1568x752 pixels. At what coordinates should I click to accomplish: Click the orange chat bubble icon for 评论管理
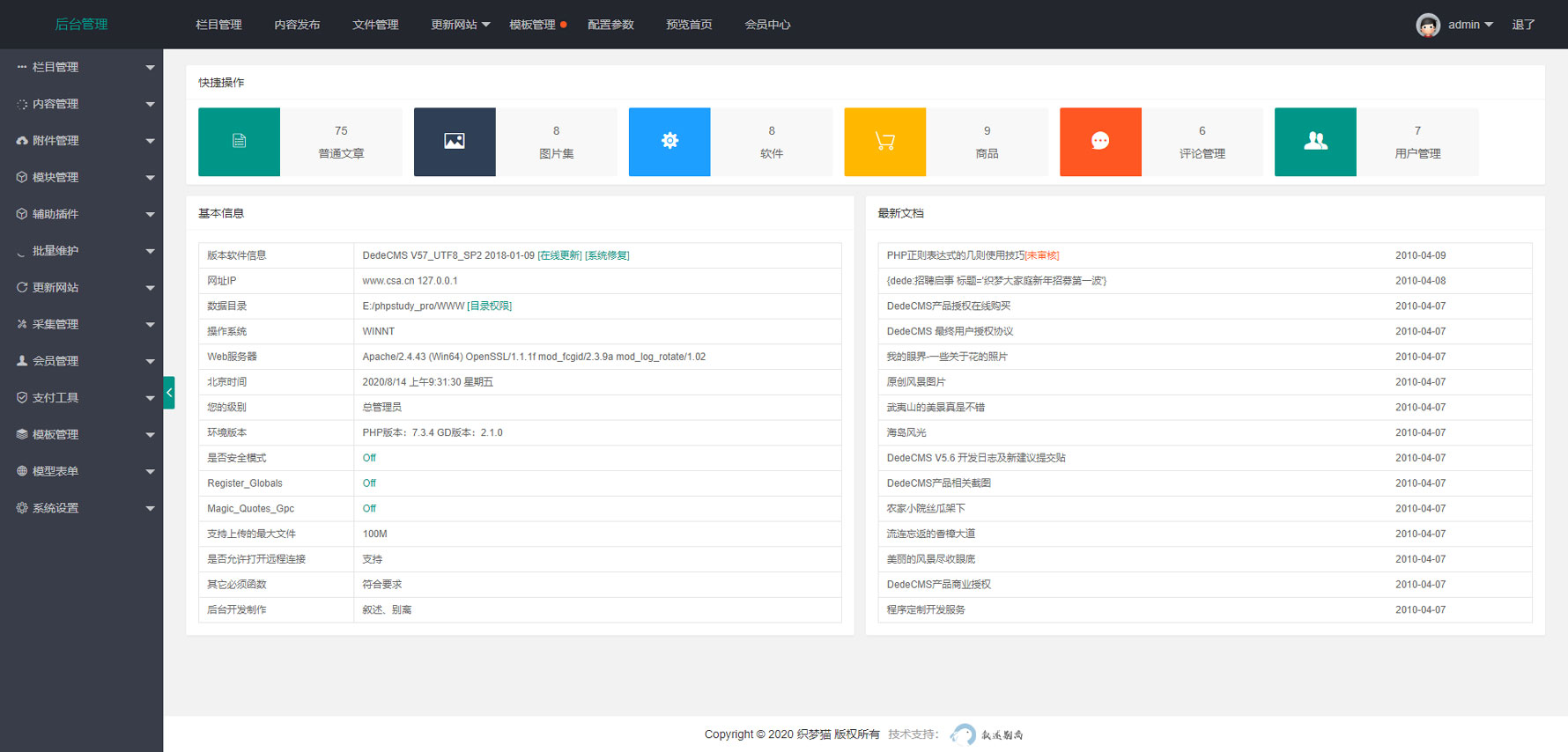(1100, 142)
